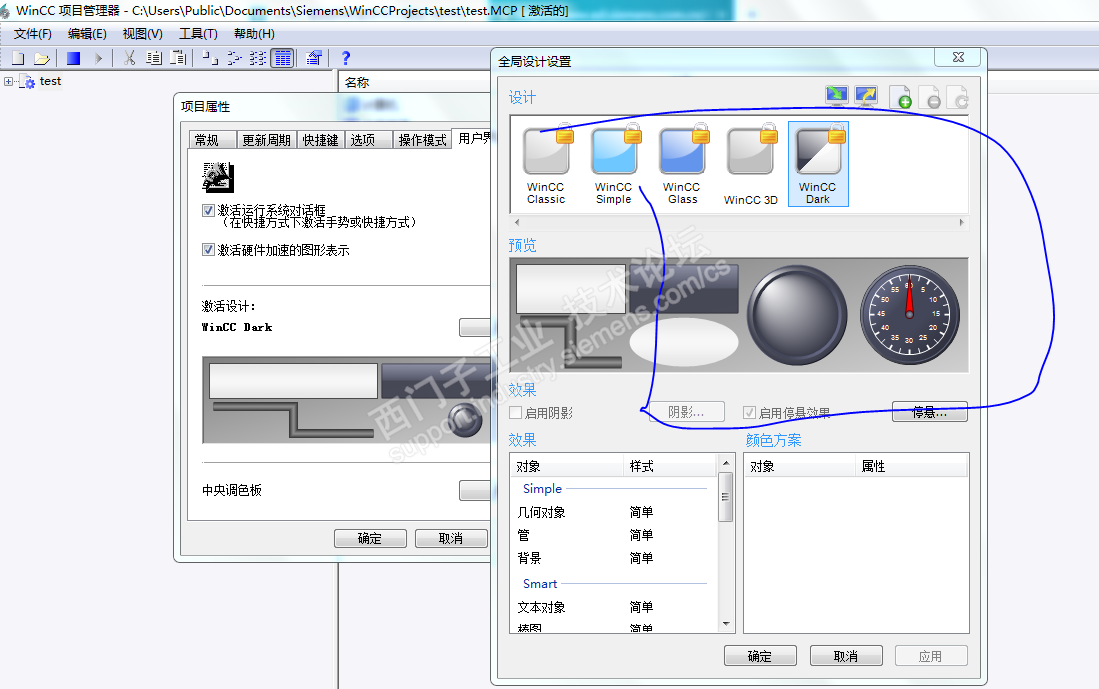
Task: Open the 工具(T) menu
Action: 198,34
